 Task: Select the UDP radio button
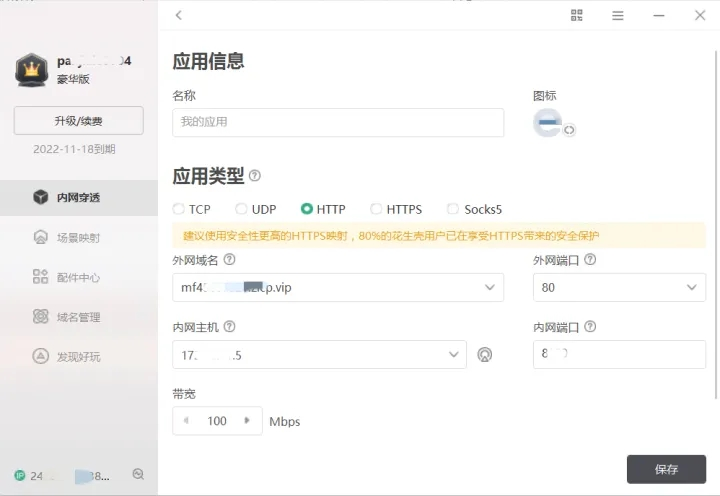241,209
